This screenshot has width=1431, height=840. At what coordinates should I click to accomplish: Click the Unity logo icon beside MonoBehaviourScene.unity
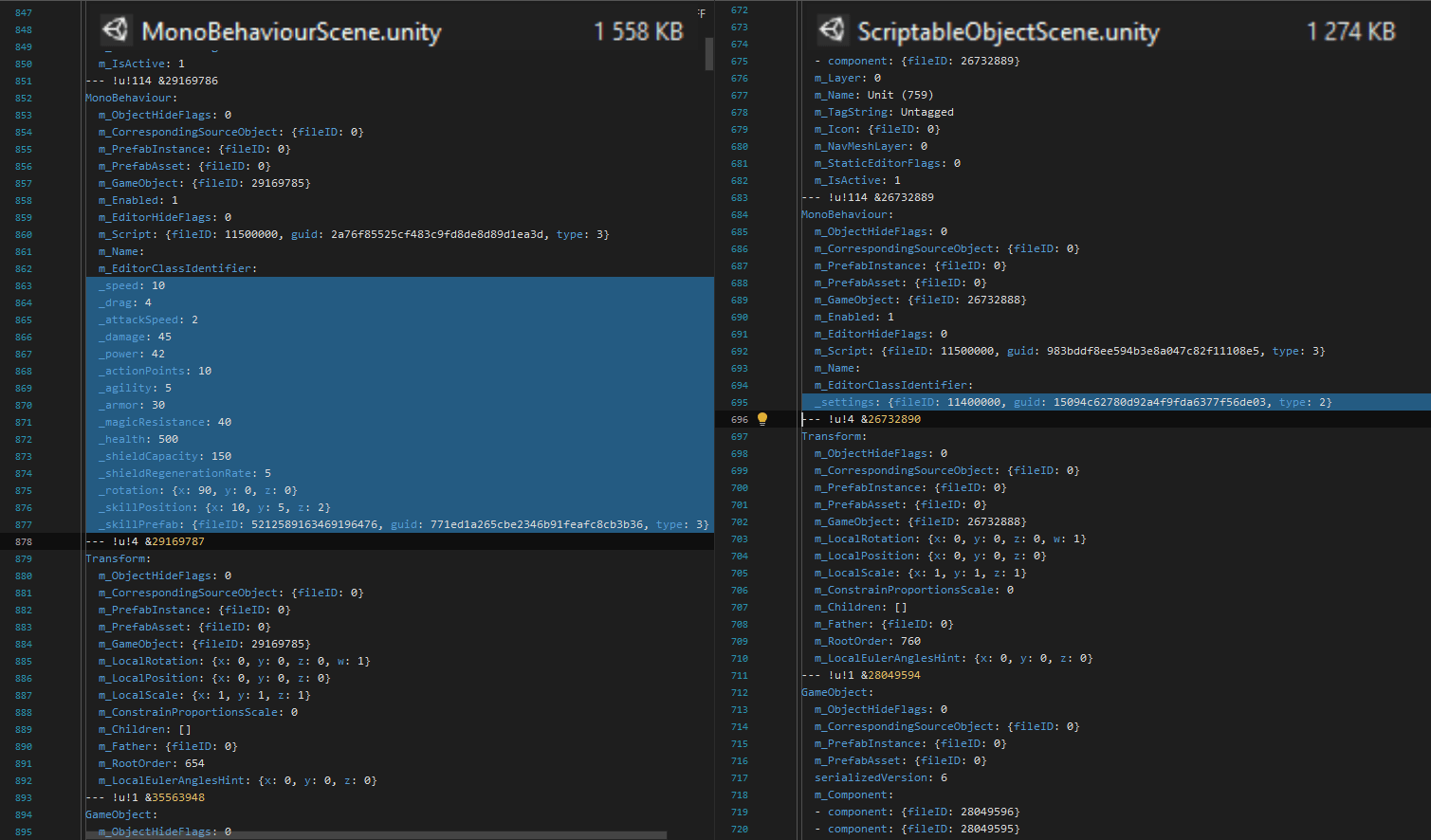pyautogui.click(x=115, y=29)
